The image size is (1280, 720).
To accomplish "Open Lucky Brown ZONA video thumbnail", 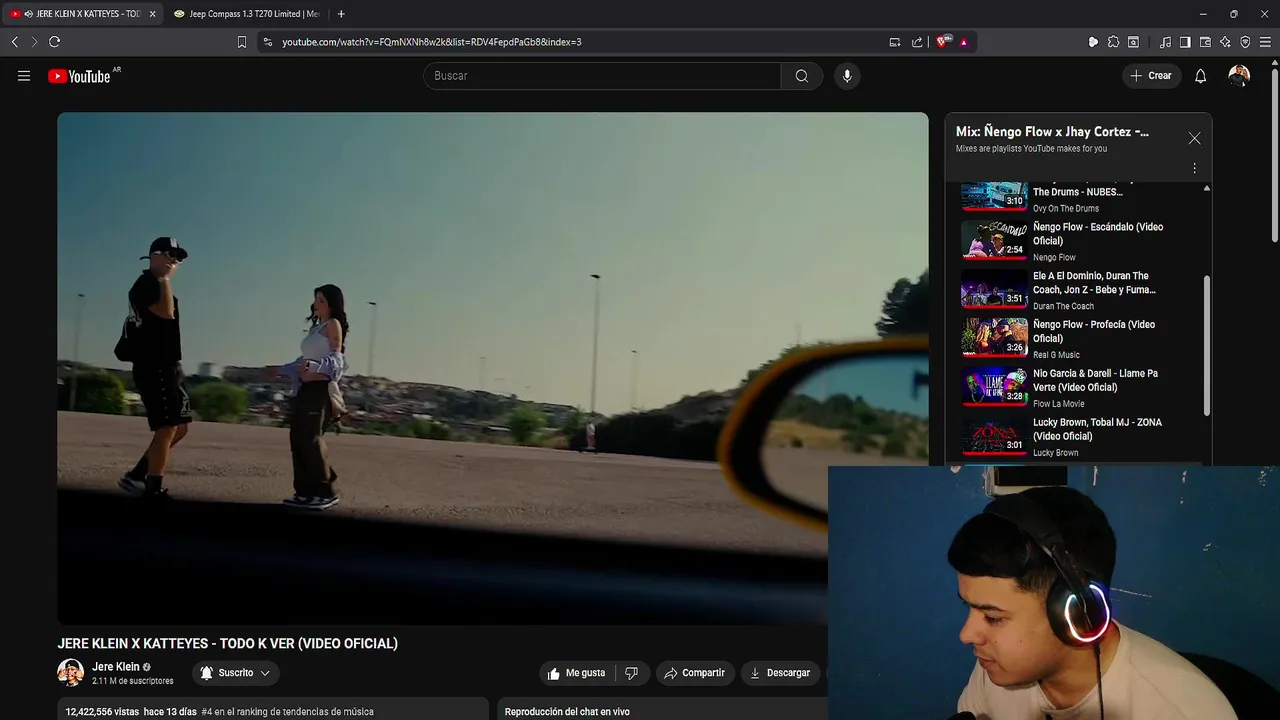I will (995, 436).
